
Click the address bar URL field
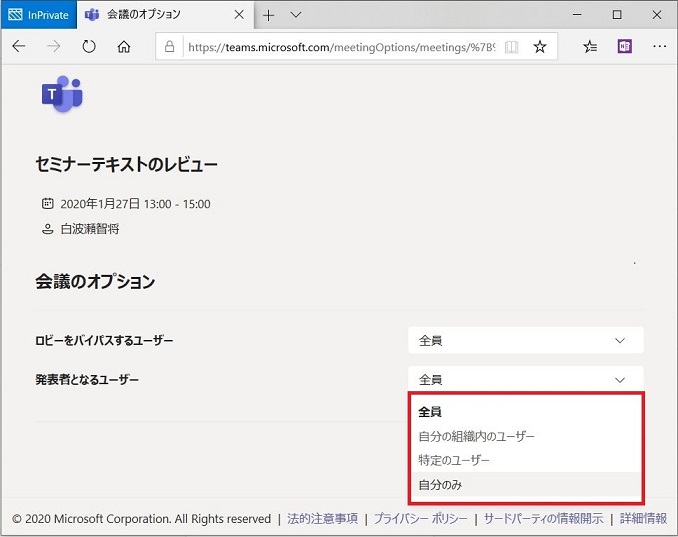click(340, 47)
